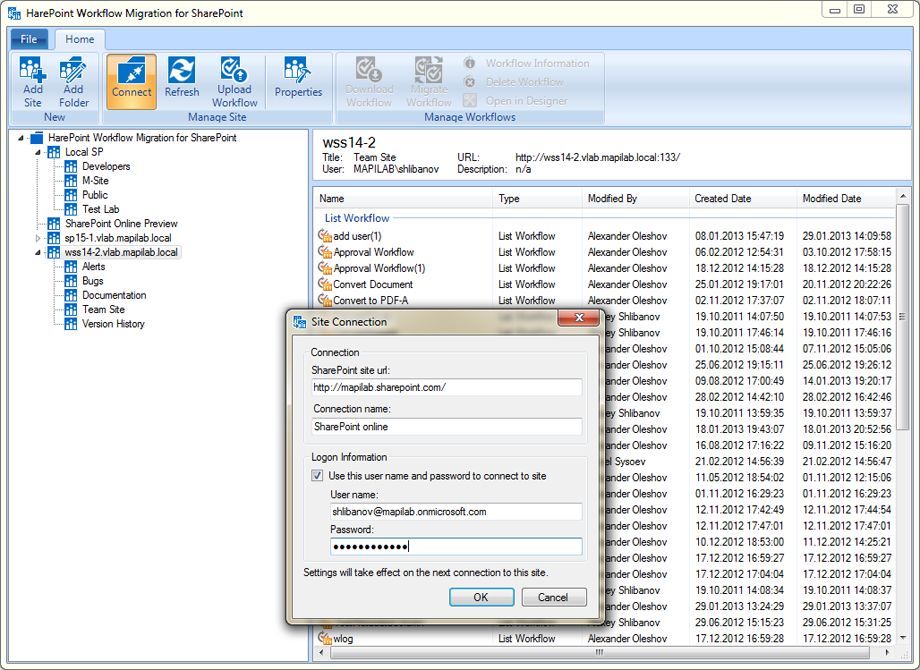Click the Convert Document workflow icon
Image resolution: width=920 pixels, height=670 pixels.
[325, 284]
